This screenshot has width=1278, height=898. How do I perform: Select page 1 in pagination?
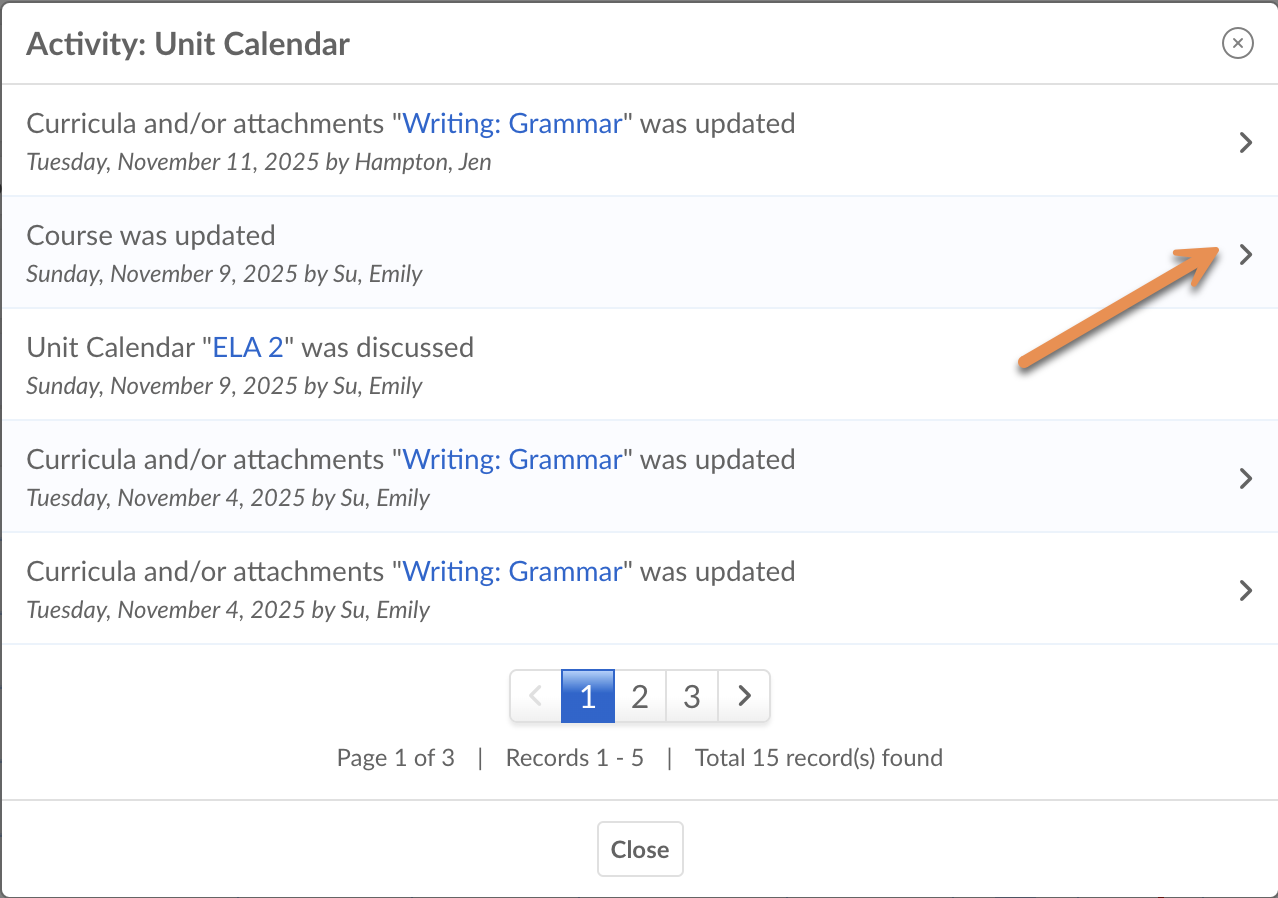click(x=588, y=696)
